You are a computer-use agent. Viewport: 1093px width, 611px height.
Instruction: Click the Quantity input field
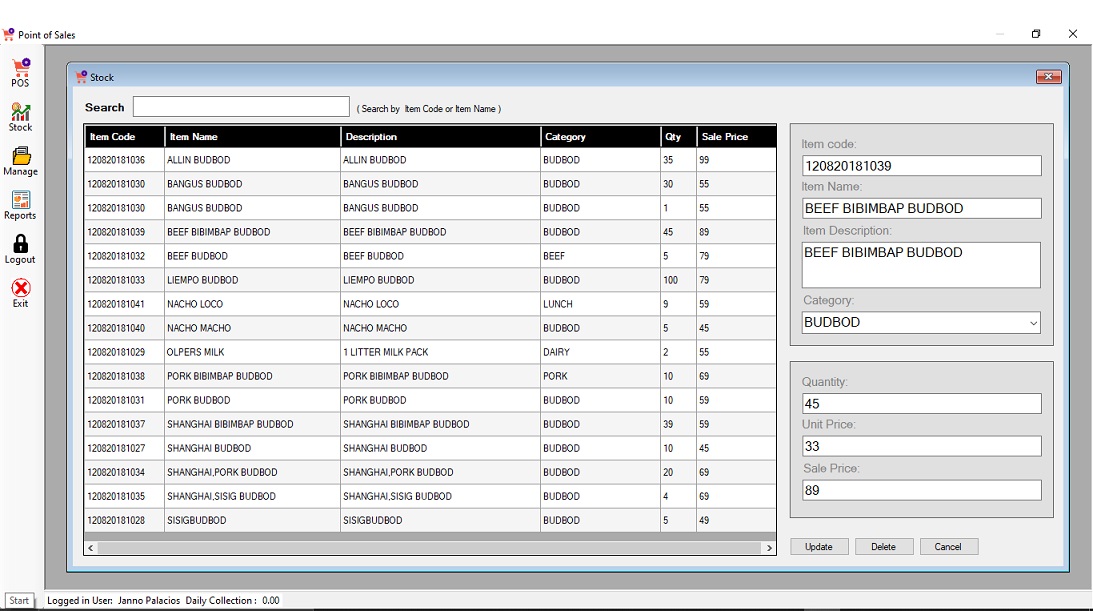tap(921, 404)
